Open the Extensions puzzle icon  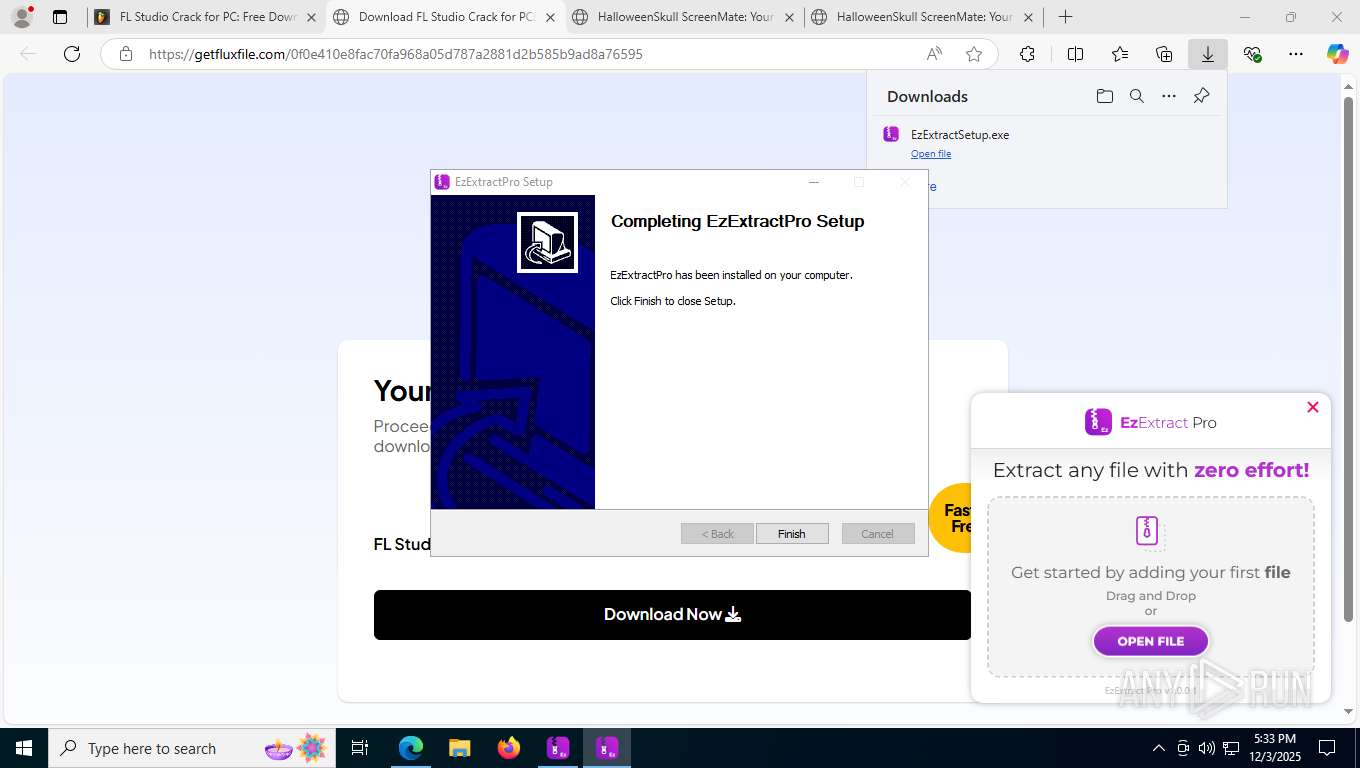pos(1027,54)
